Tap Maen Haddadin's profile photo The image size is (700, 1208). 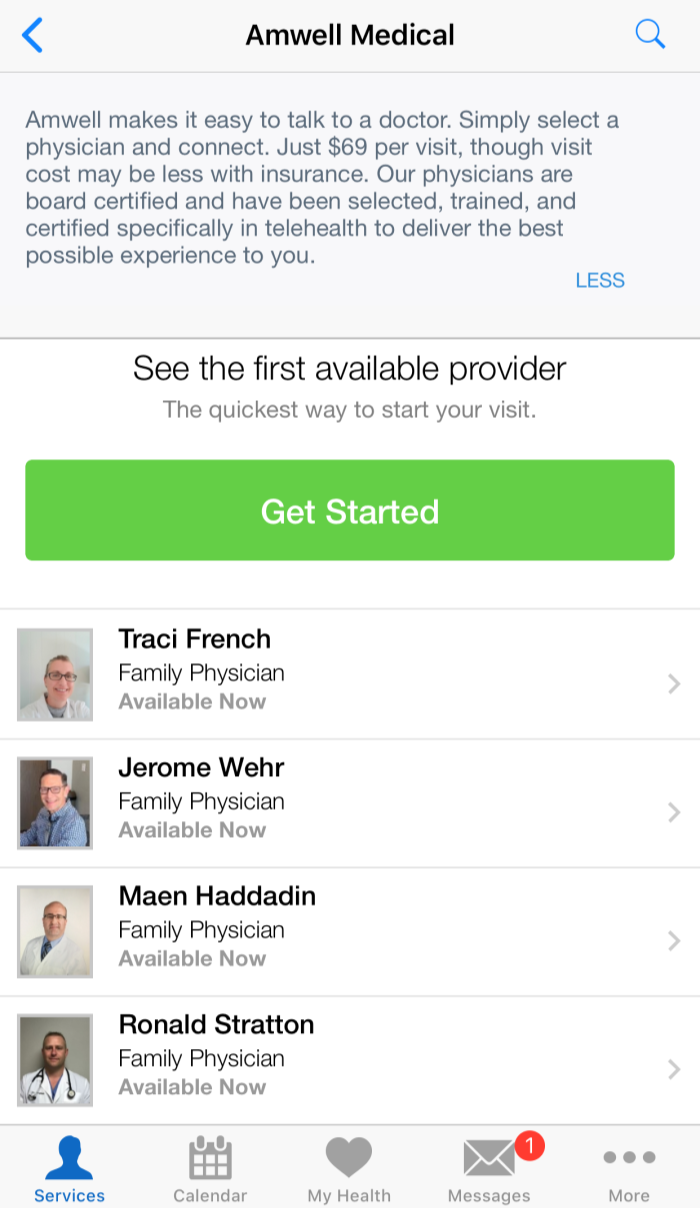[x=55, y=931]
